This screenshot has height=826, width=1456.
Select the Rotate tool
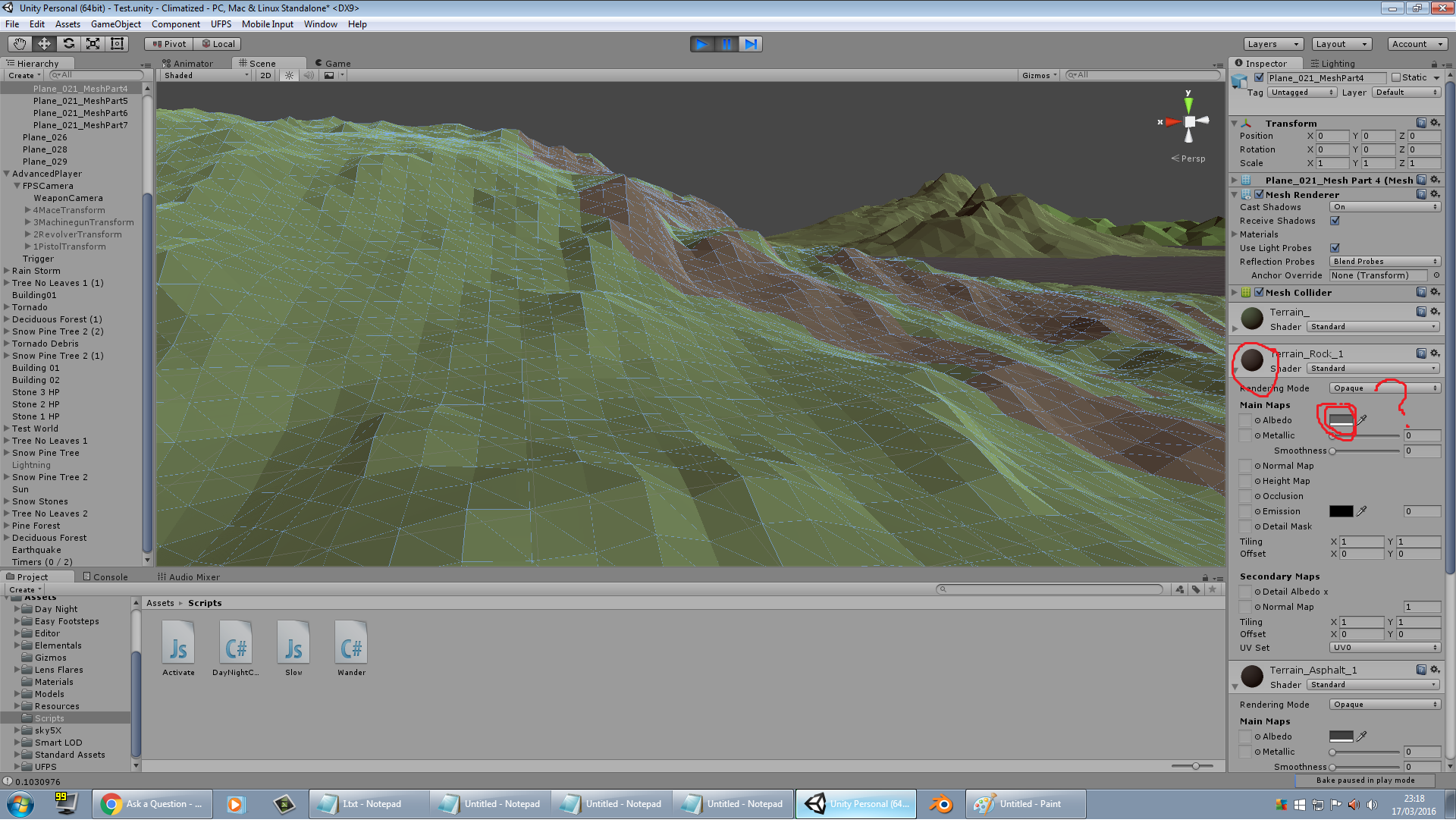(68, 44)
